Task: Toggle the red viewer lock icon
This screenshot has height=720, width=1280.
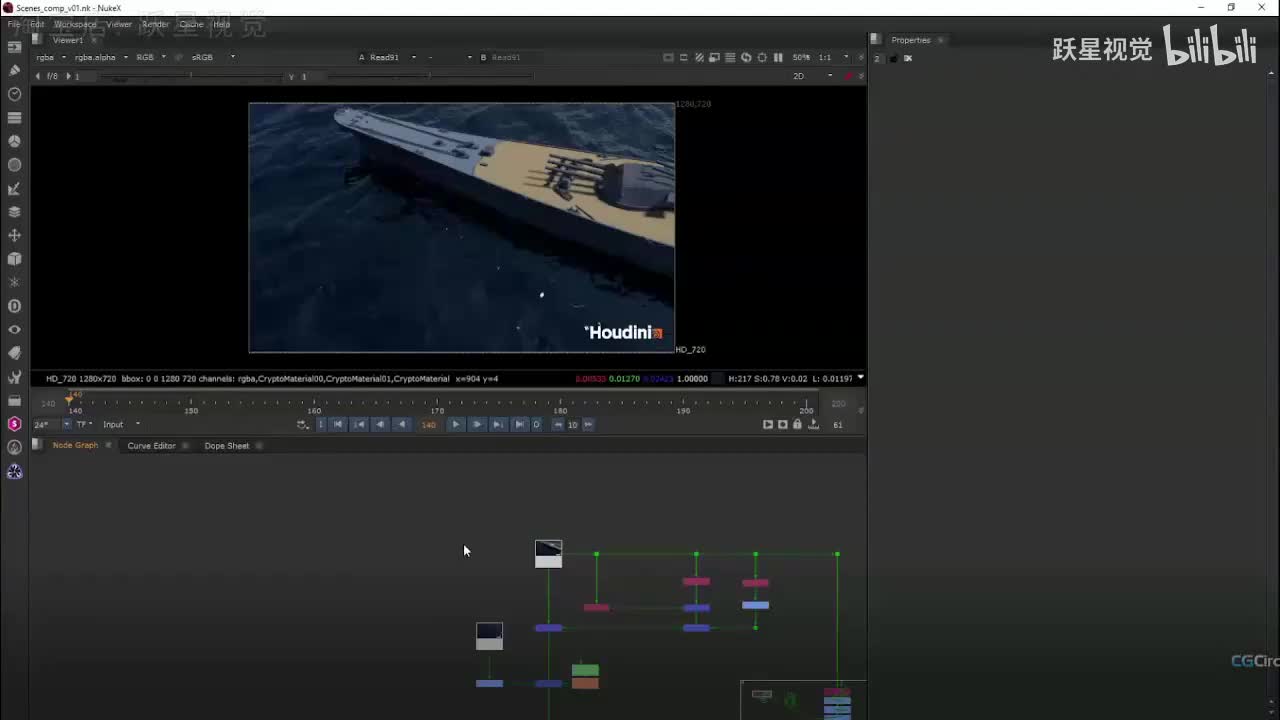Action: pyautogui.click(x=849, y=76)
